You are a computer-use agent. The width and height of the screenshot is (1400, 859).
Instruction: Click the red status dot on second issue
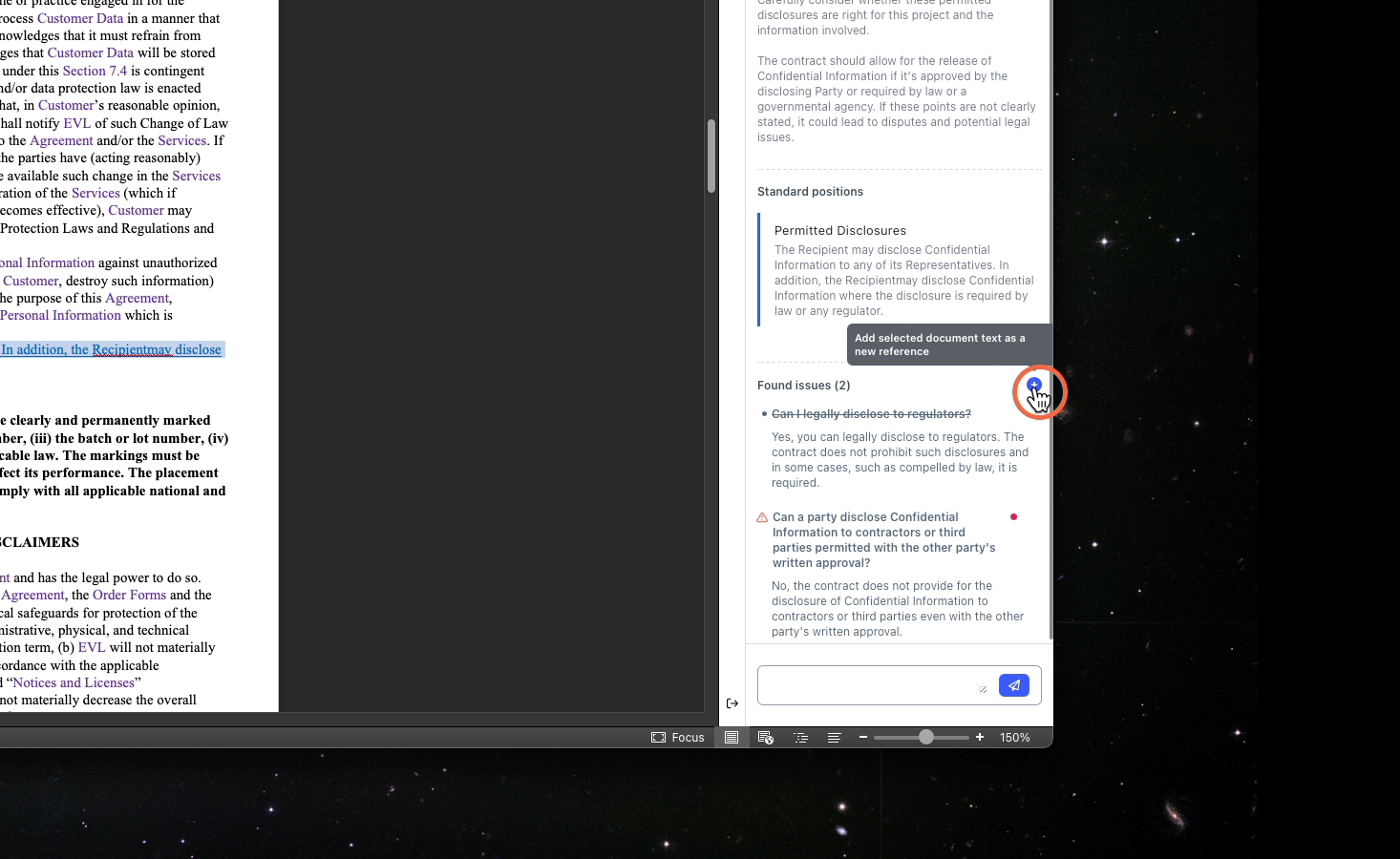[x=1013, y=516]
